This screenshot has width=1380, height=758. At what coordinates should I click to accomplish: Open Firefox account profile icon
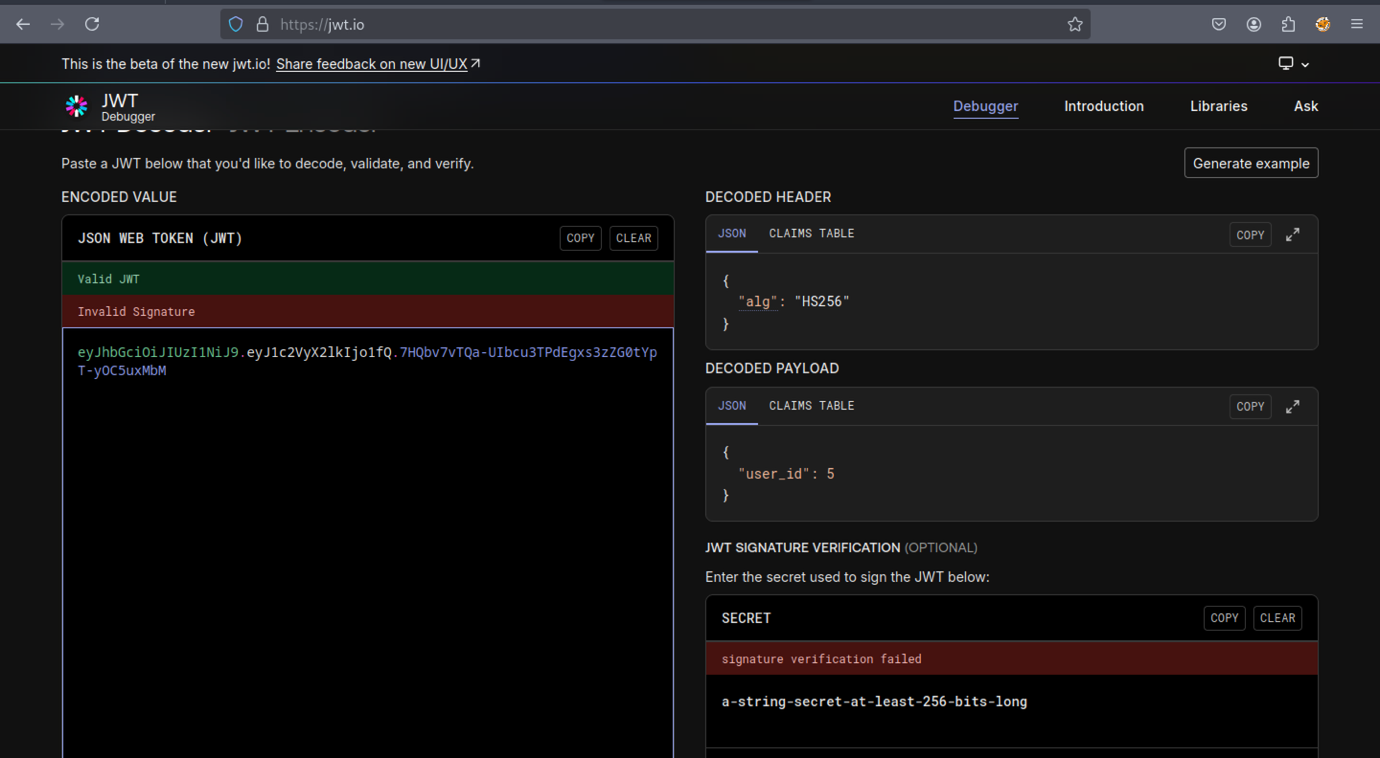click(x=1254, y=24)
